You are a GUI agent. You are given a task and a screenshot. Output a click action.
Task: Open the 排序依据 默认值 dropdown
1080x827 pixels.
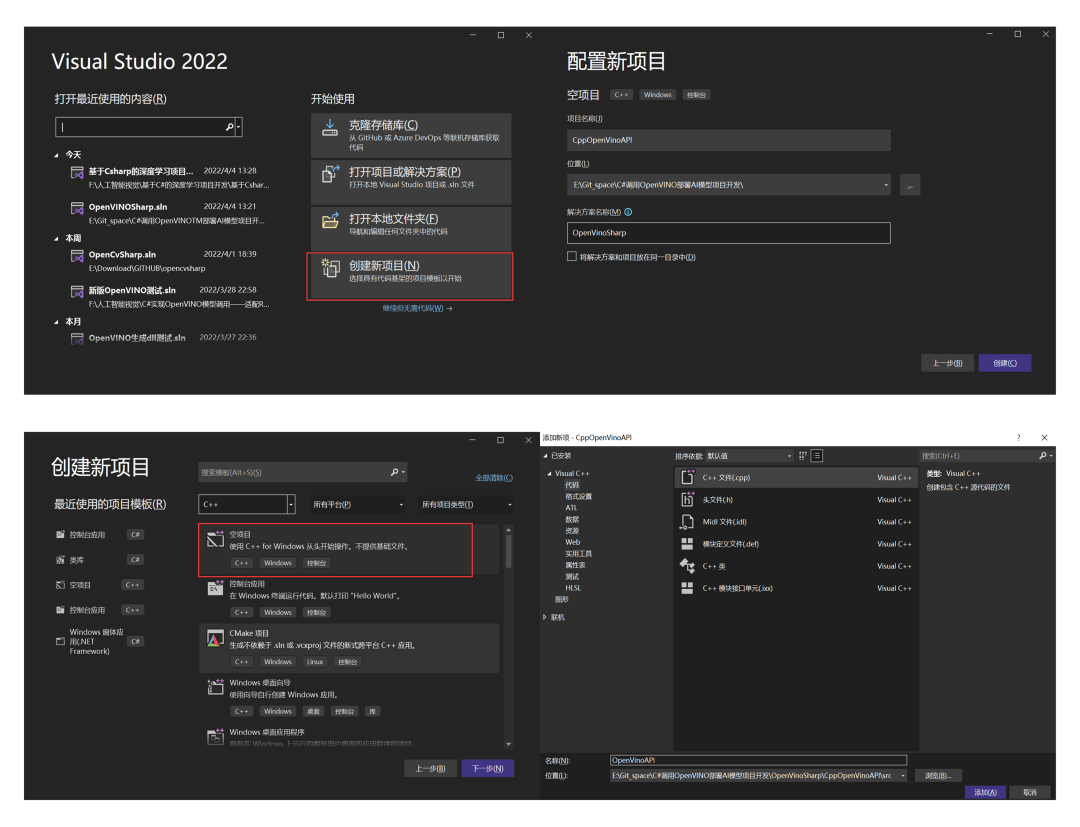point(789,456)
